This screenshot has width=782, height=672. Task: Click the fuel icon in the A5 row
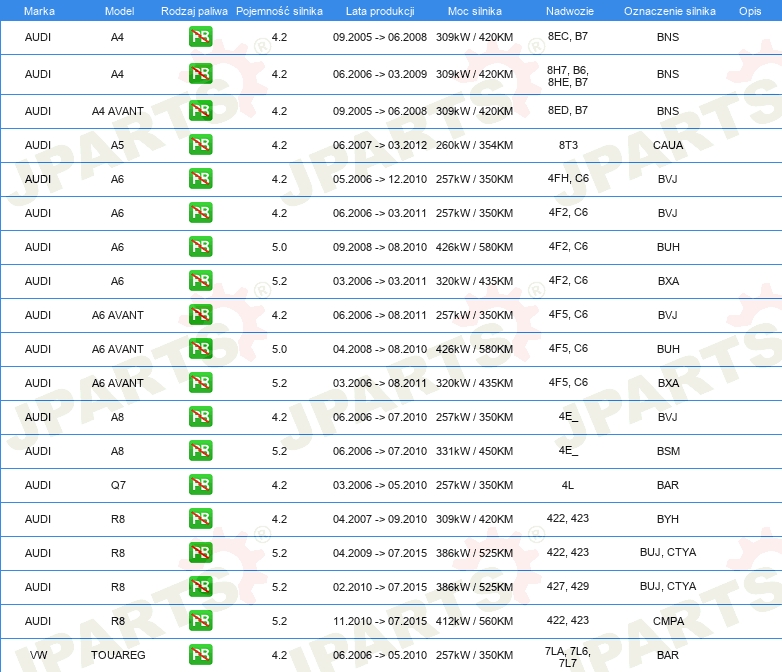click(200, 145)
